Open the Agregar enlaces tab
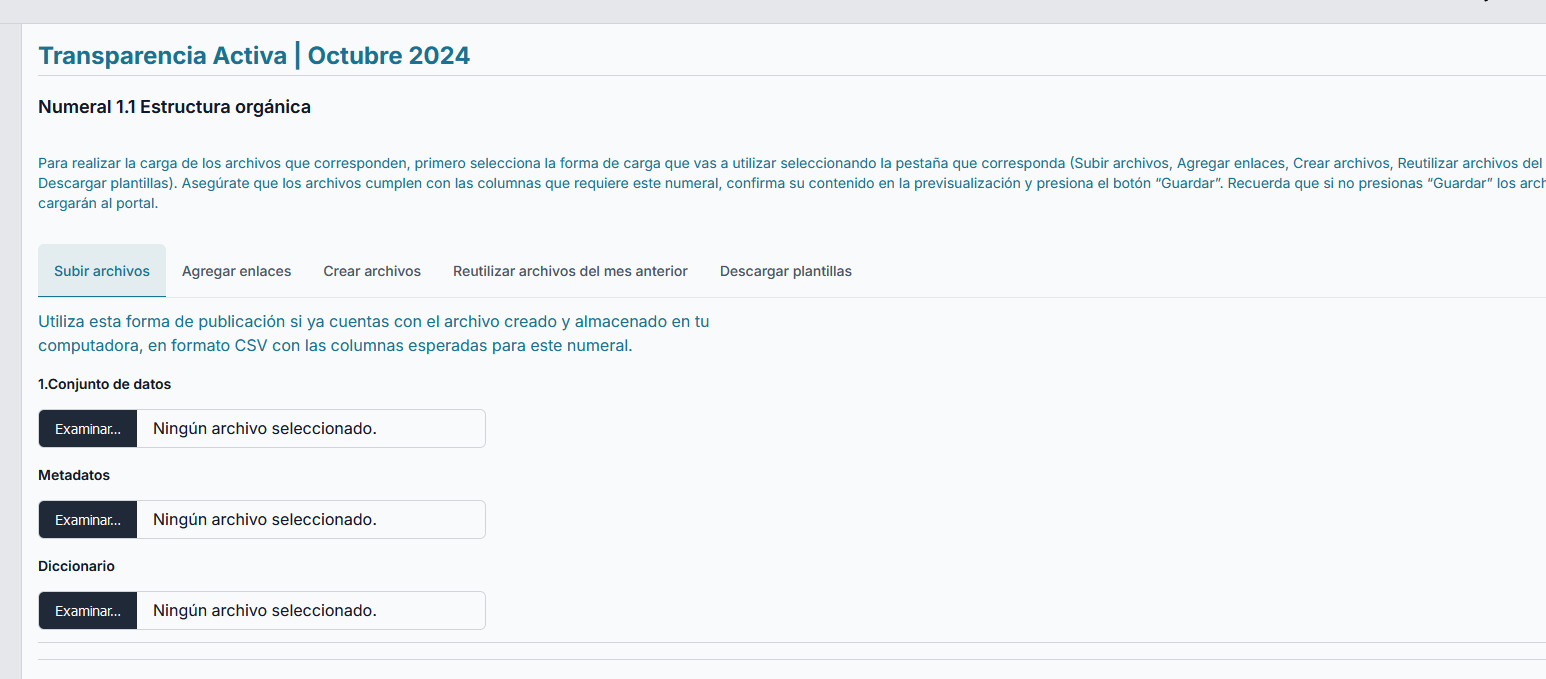This screenshot has width=1546, height=679. click(237, 271)
